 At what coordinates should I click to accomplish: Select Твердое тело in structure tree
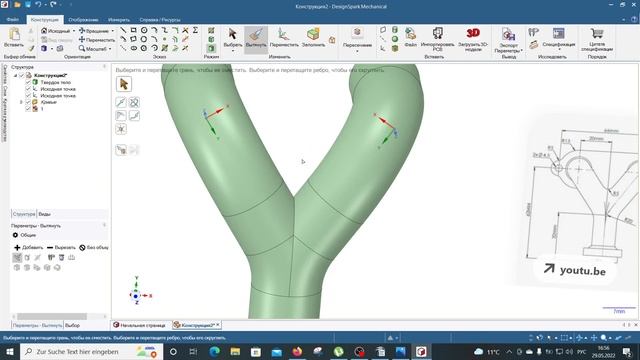coord(56,82)
